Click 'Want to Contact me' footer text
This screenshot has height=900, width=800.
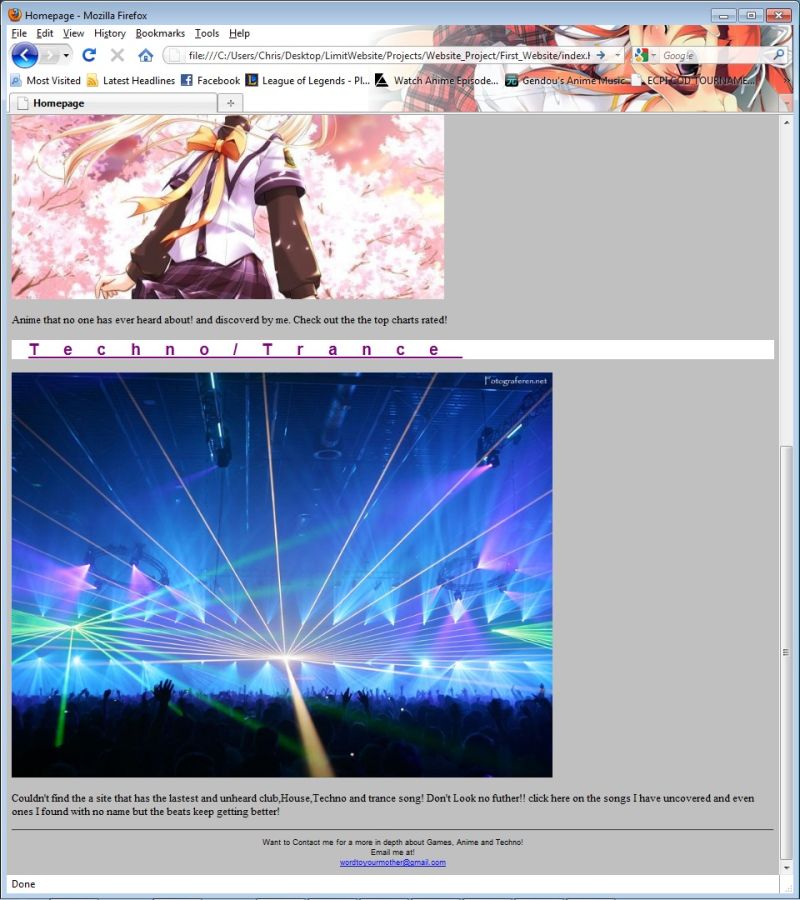[393, 842]
